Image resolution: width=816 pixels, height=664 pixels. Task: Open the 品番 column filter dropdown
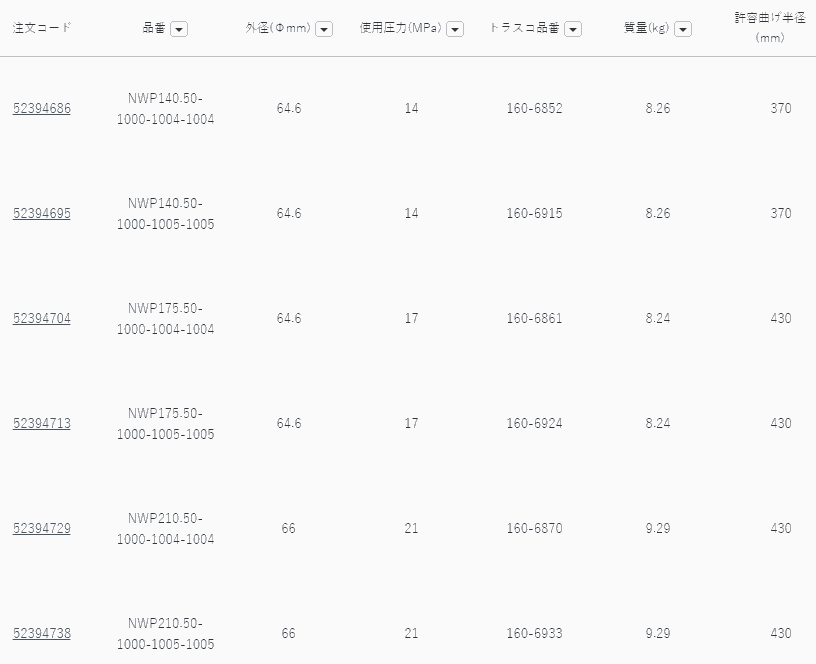[179, 29]
